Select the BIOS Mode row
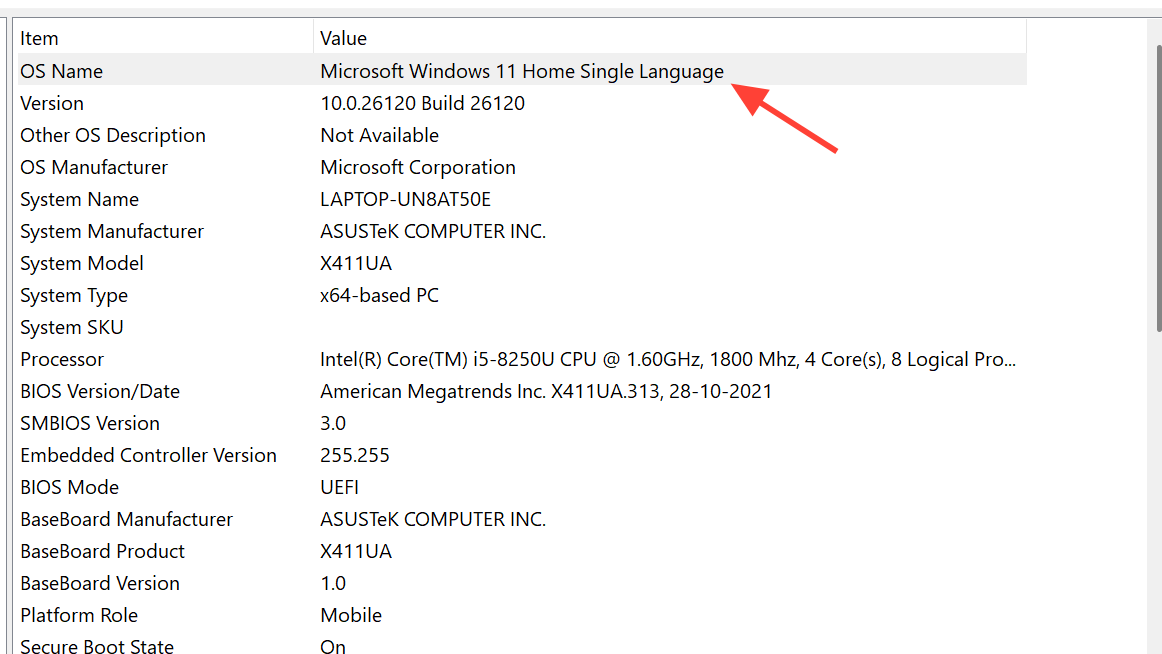This screenshot has width=1162, height=654. pyautogui.click(x=69, y=487)
